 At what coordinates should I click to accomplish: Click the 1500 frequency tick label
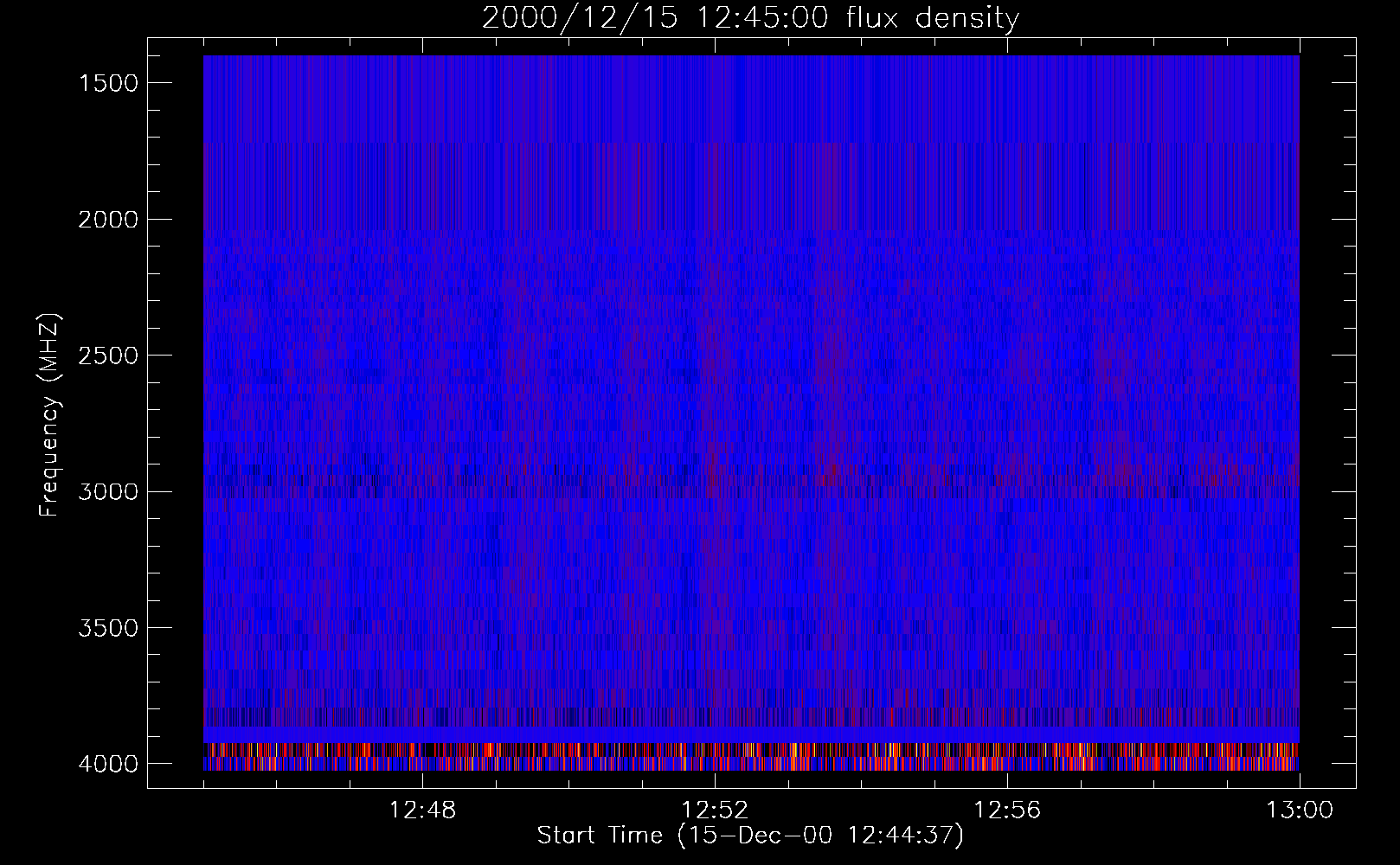click(108, 83)
